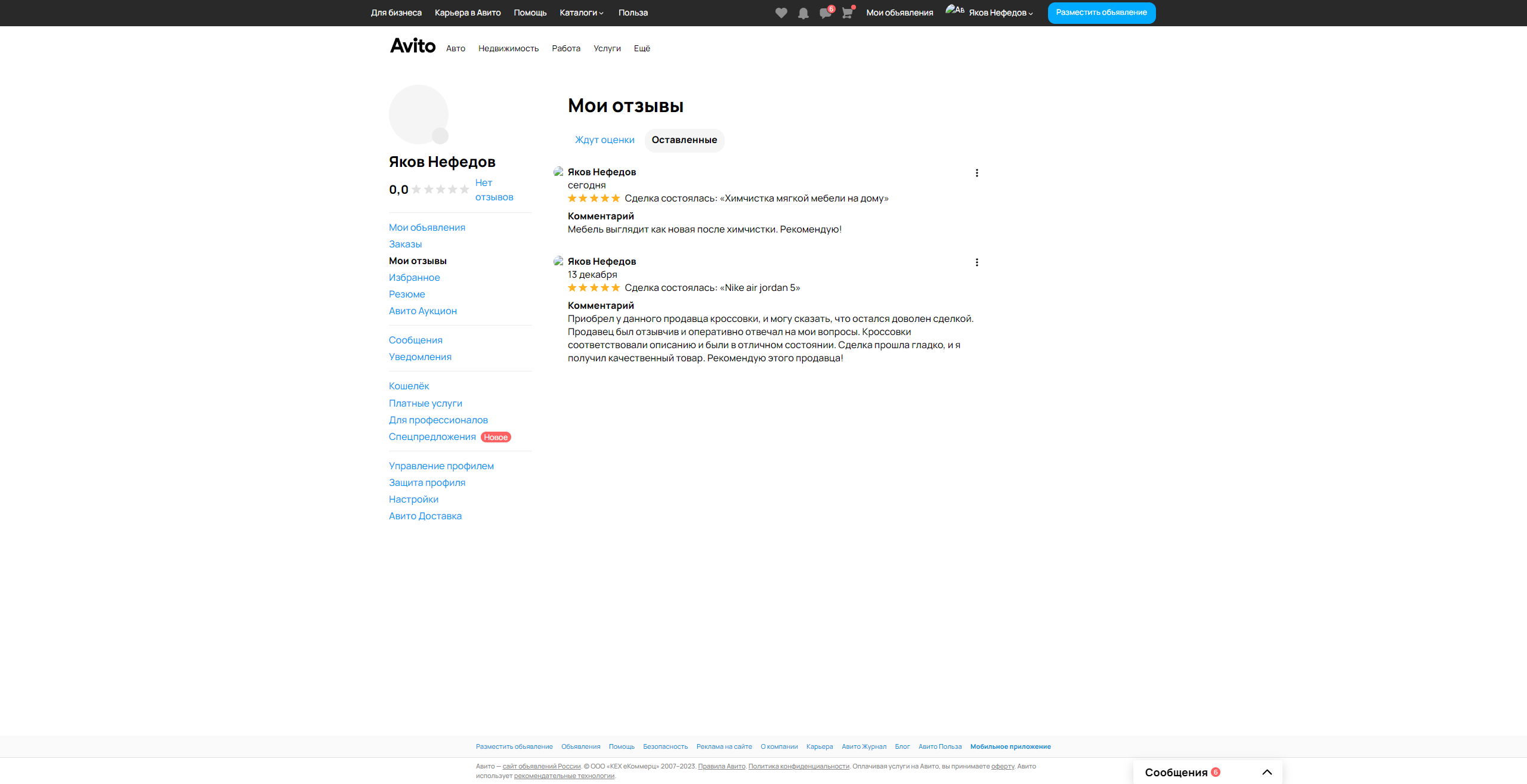Open the Ещё categories menu
The width and height of the screenshot is (1527, 784).
coord(642,48)
